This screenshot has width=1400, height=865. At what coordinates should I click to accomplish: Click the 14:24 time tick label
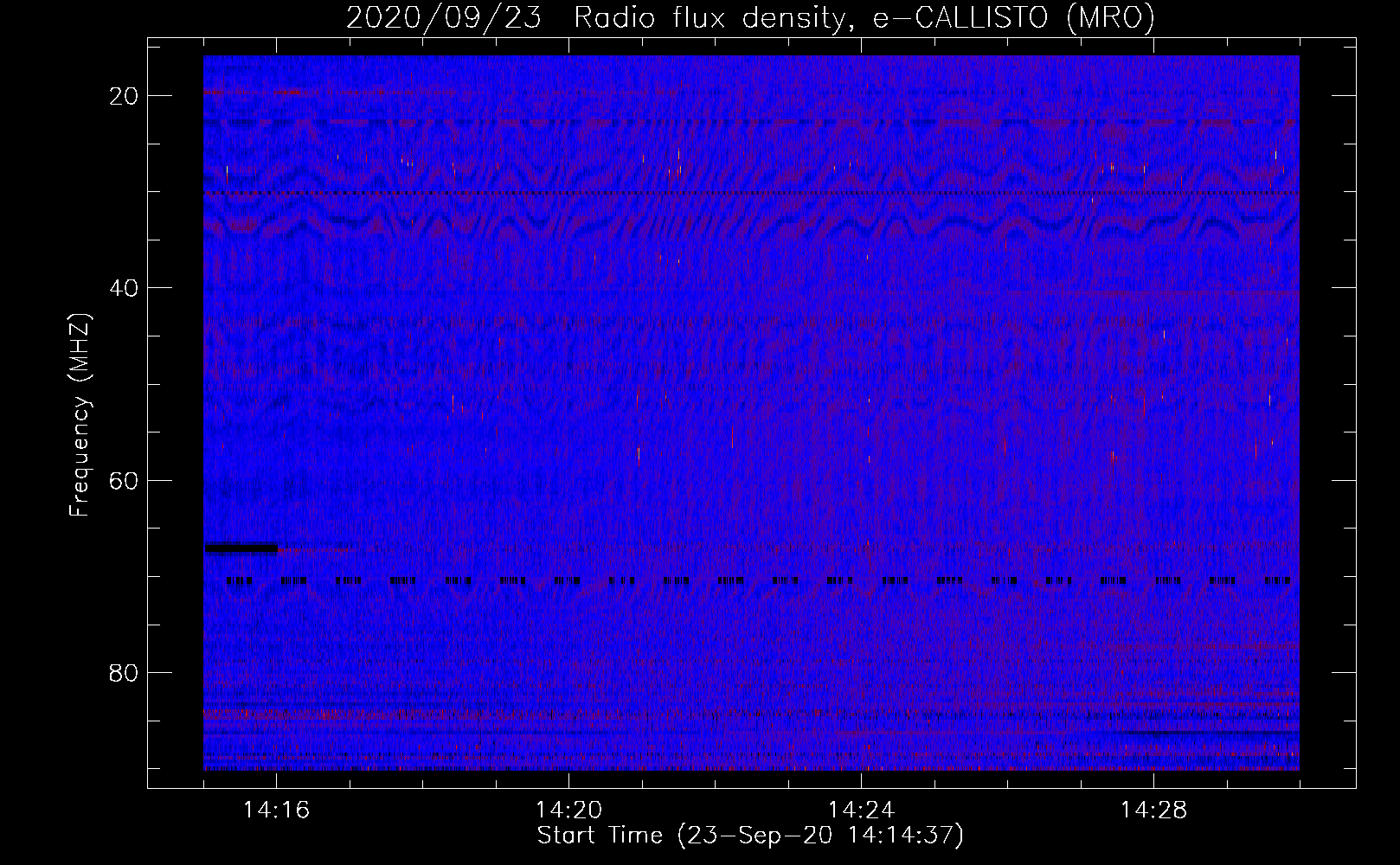861,811
